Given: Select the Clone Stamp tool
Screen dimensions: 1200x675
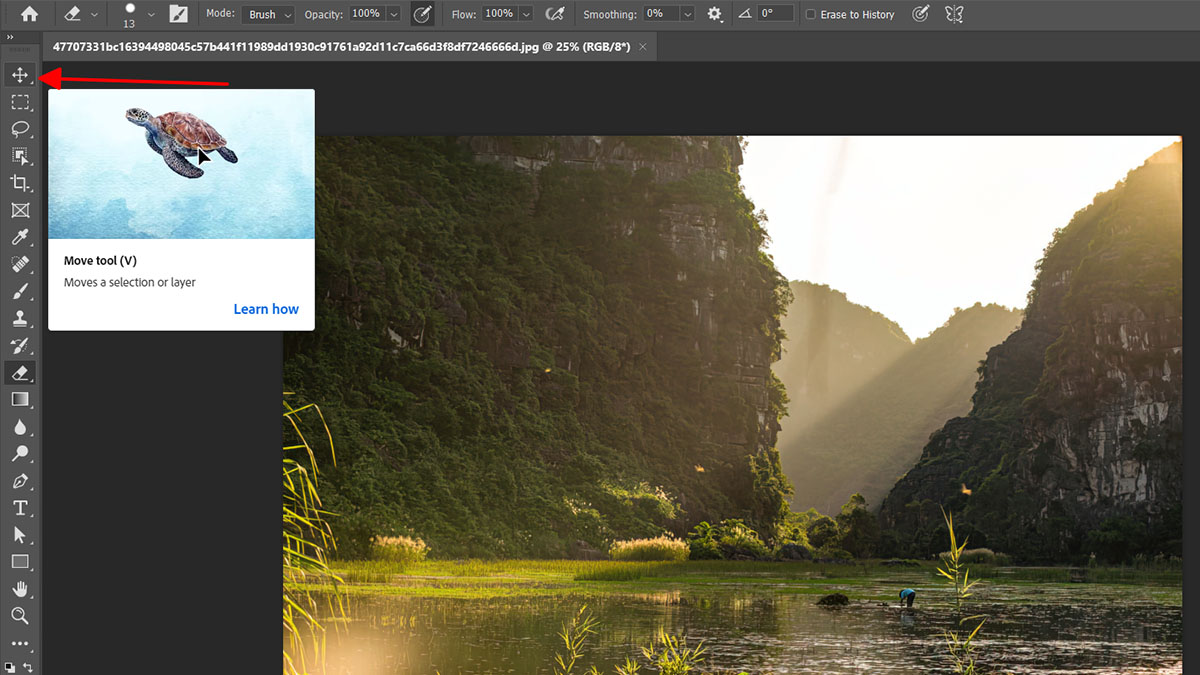Looking at the screenshot, I should [x=20, y=318].
